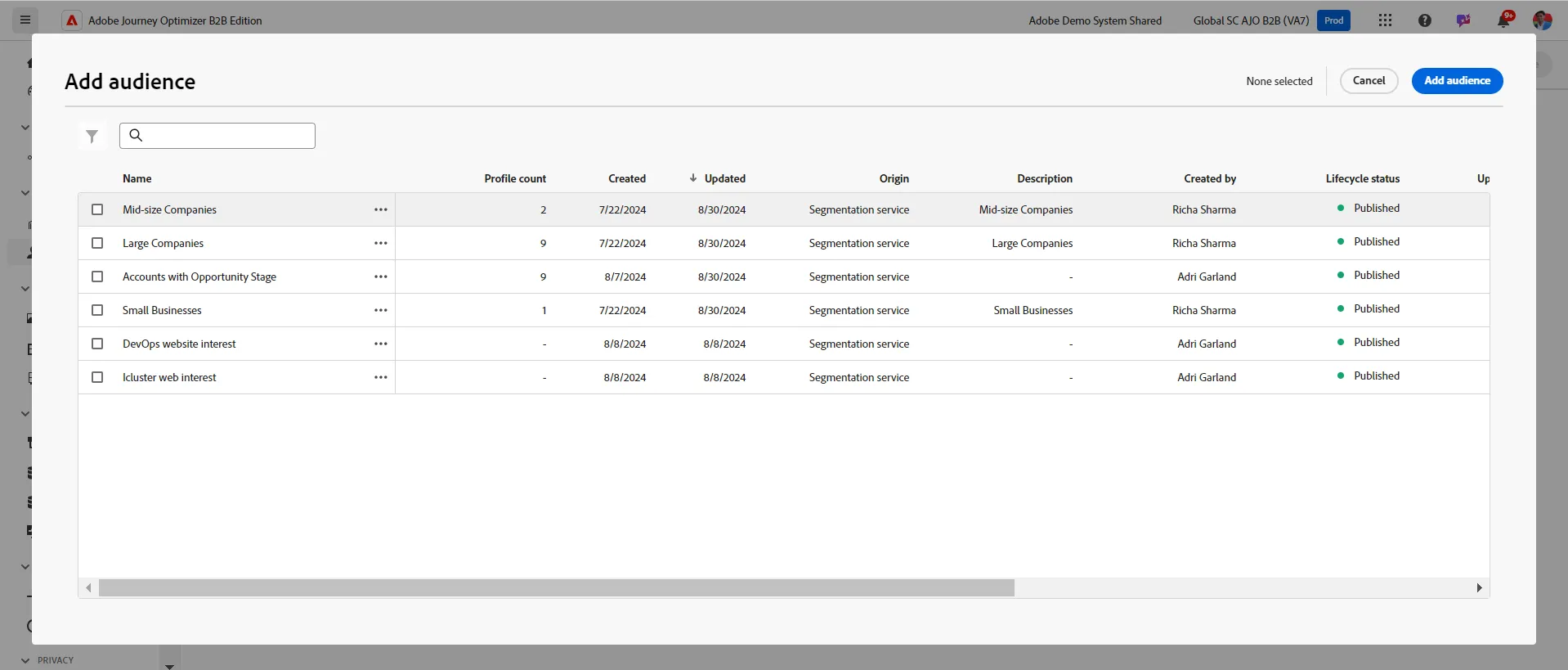The width and height of the screenshot is (1568, 670).
Task: Open more actions for Accounts with Opportunity Stage
Action: (x=381, y=277)
